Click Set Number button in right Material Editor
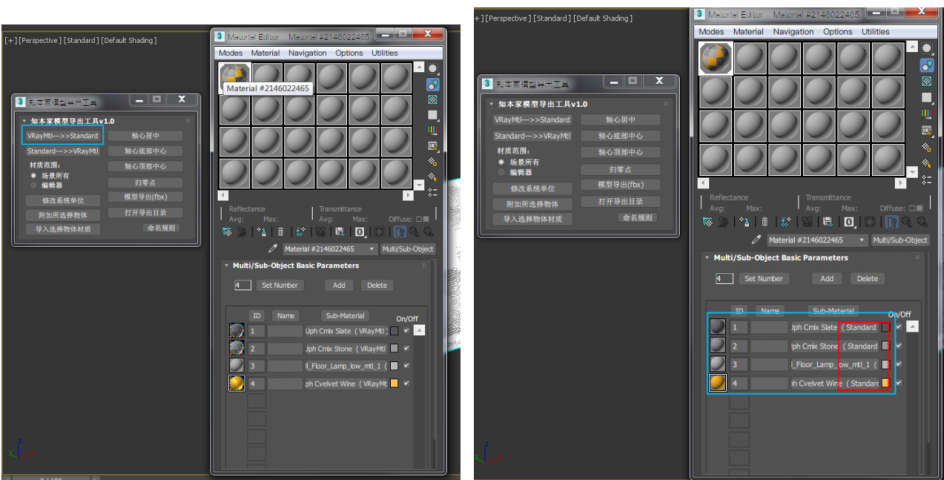 763,279
